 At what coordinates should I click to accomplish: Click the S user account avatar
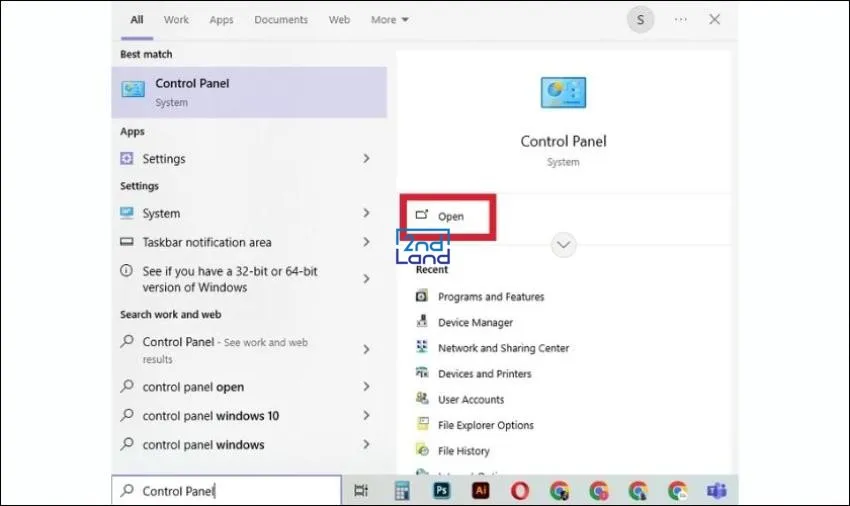[640, 20]
